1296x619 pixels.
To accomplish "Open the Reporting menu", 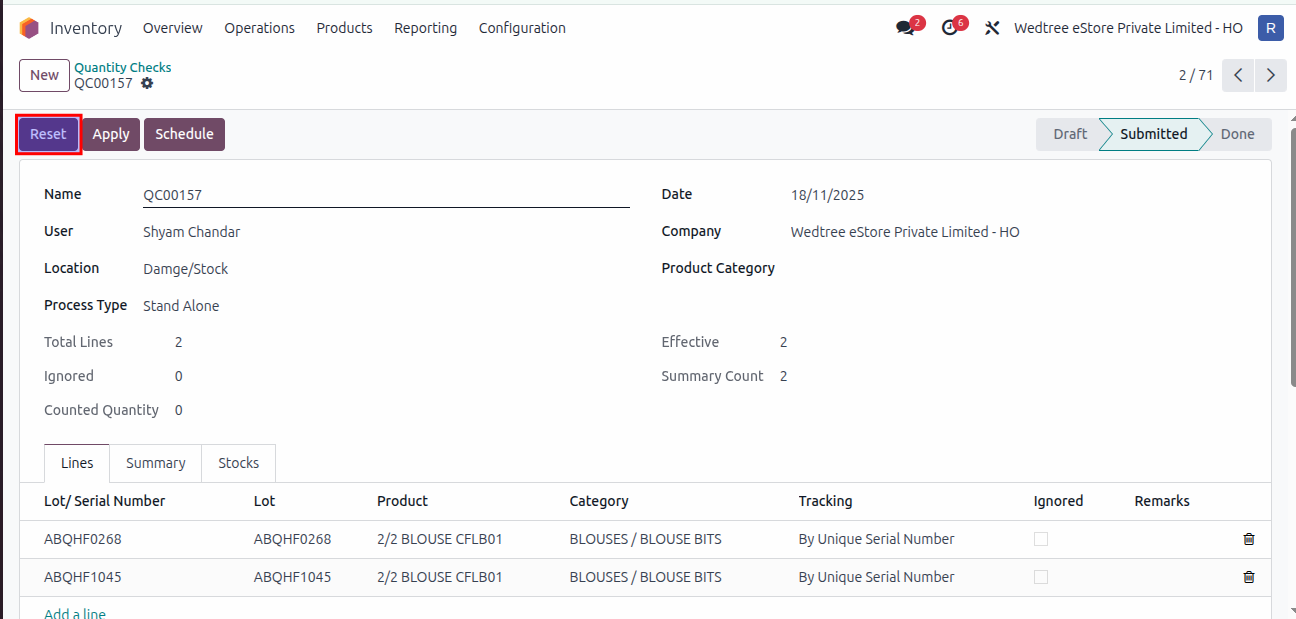I will [425, 28].
